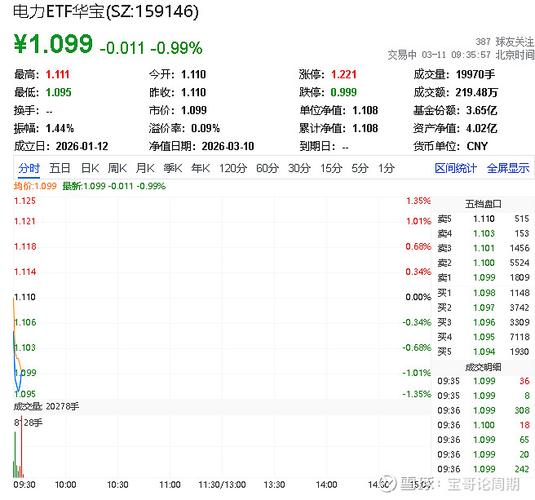Click the 溢价率 value 0.09%
The height and width of the screenshot is (500, 535).
[x=205, y=128]
